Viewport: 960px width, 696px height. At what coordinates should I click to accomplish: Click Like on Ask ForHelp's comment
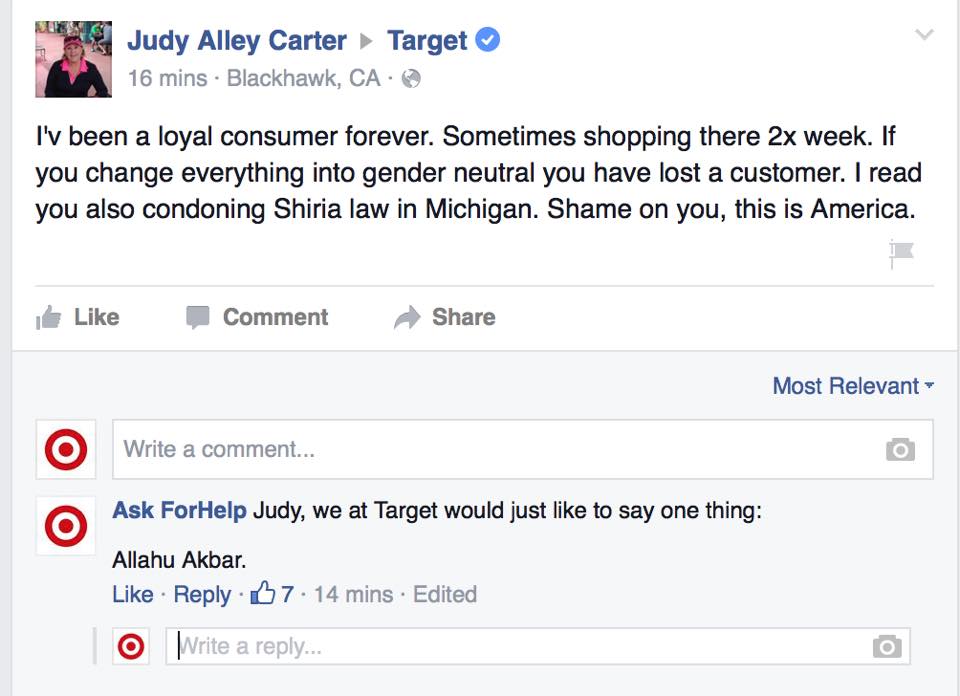point(132,594)
